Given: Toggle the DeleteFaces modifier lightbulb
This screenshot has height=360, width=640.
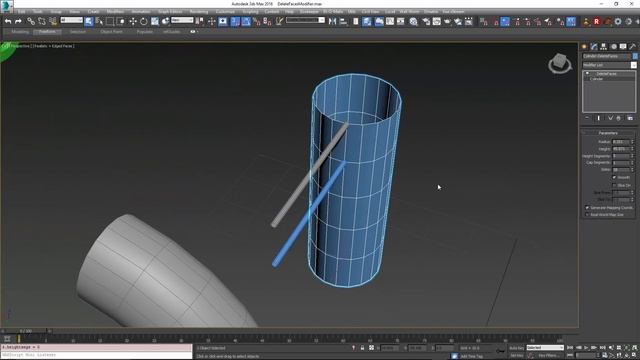Looking at the screenshot, I should [587, 74].
